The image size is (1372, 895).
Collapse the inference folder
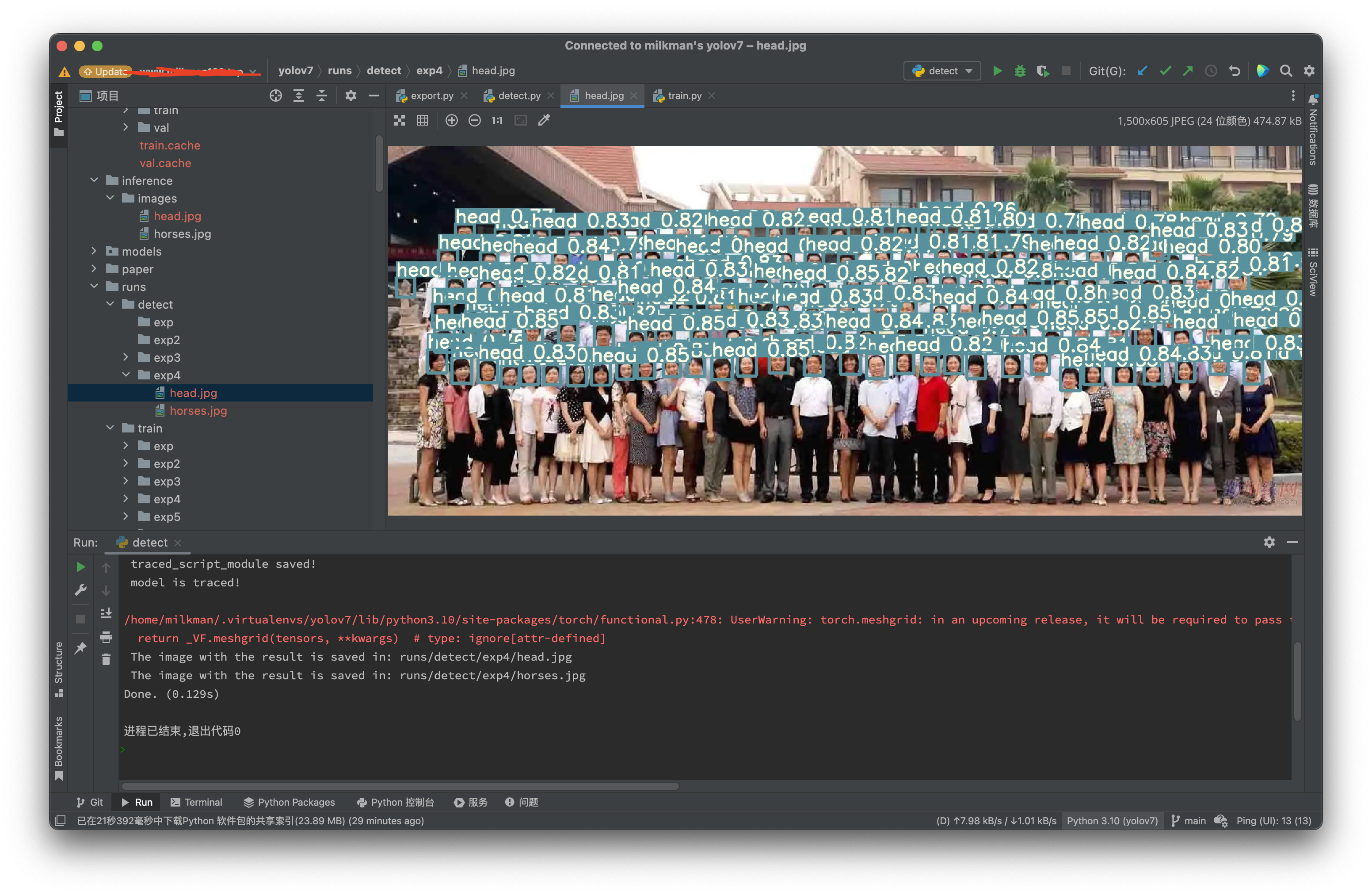[x=95, y=180]
